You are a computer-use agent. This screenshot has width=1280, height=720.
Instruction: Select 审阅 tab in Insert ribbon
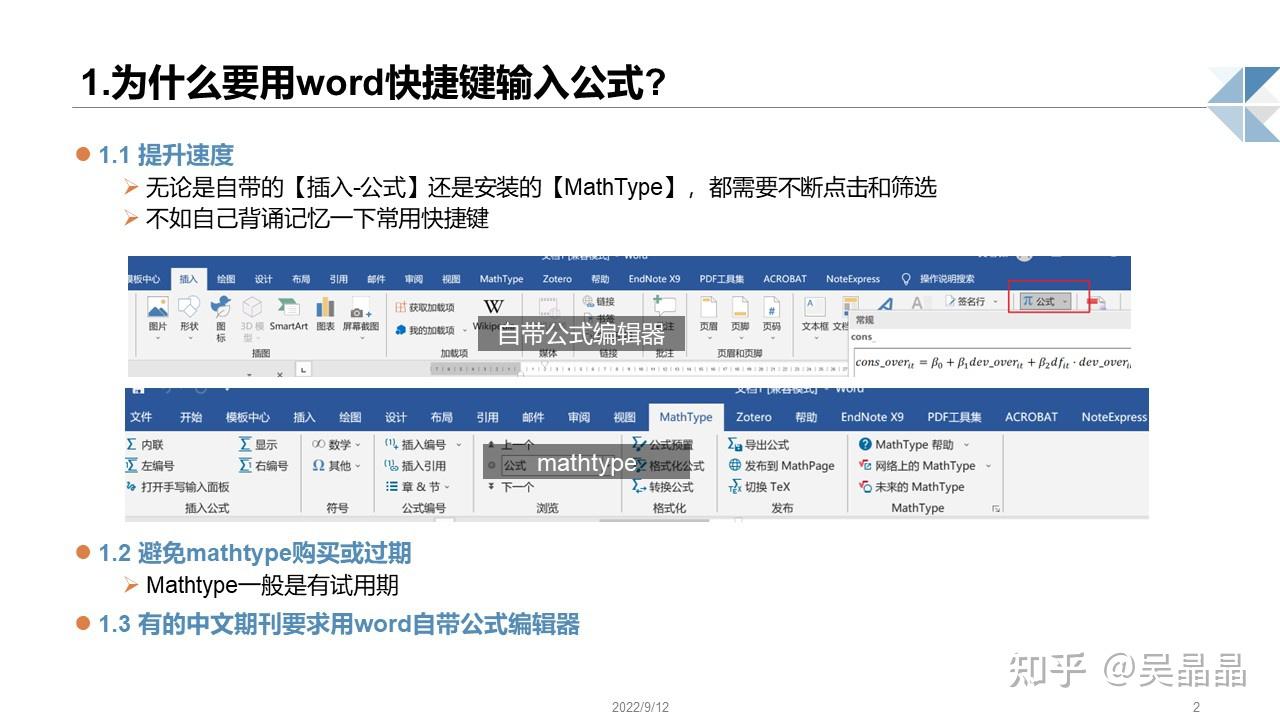[413, 279]
